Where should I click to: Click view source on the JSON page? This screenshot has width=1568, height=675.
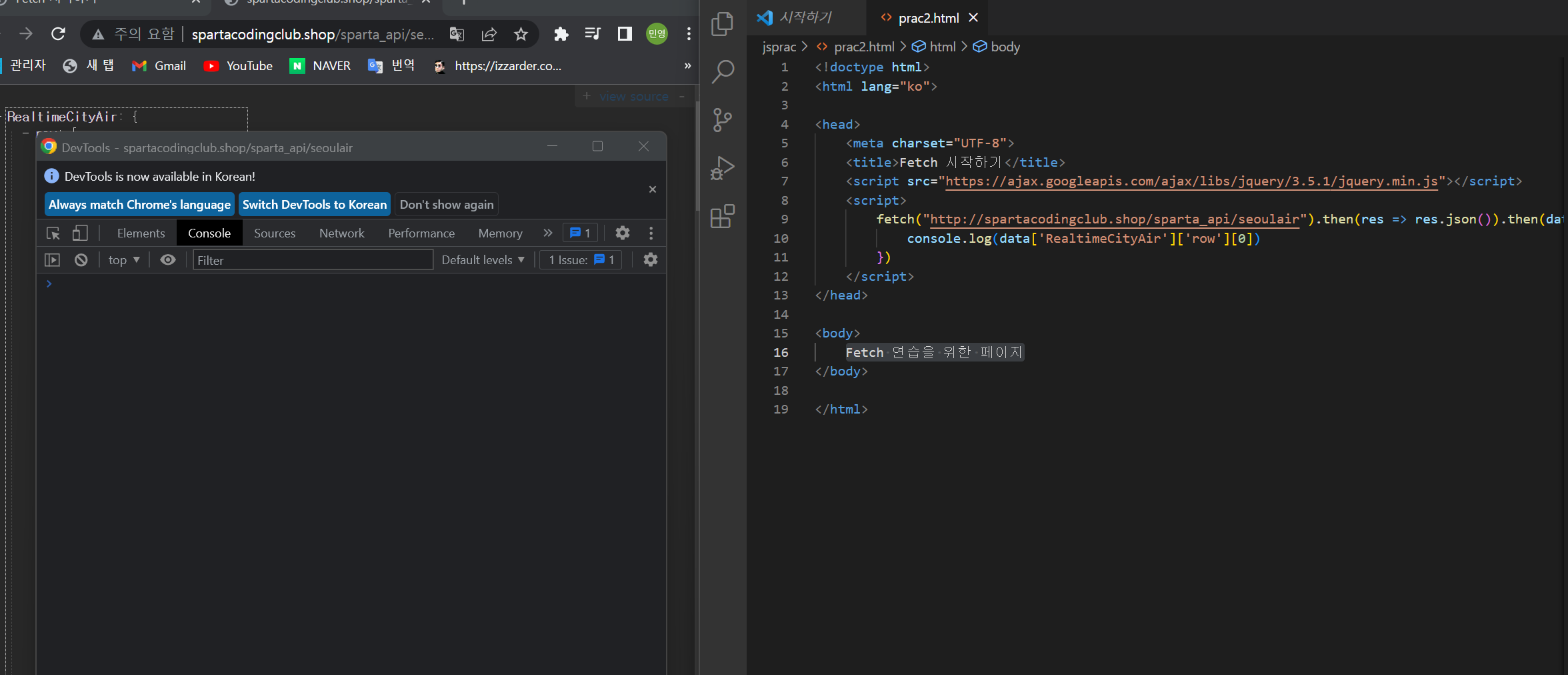click(x=633, y=97)
